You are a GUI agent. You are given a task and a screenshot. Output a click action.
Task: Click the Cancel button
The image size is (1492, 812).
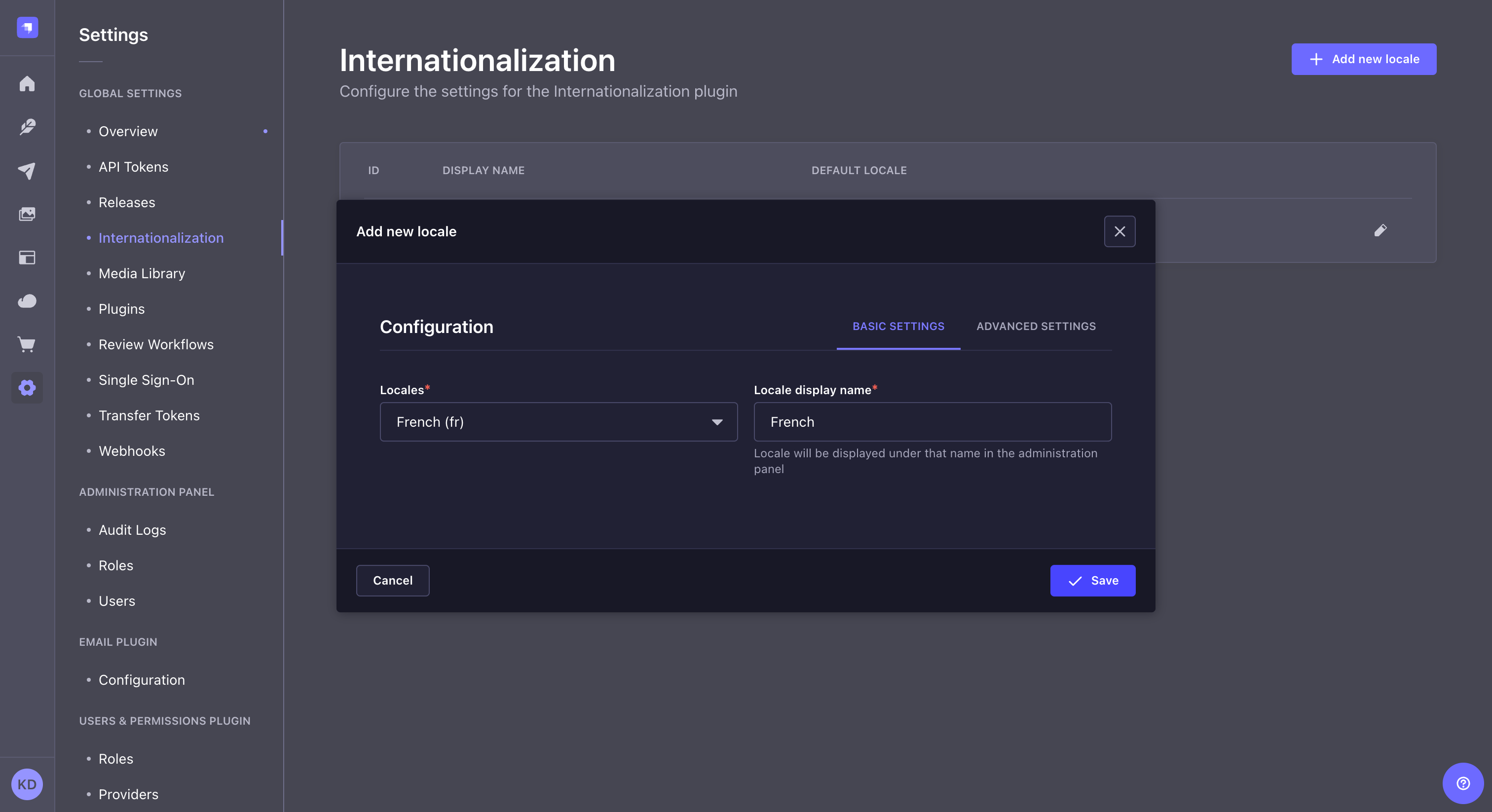393,580
